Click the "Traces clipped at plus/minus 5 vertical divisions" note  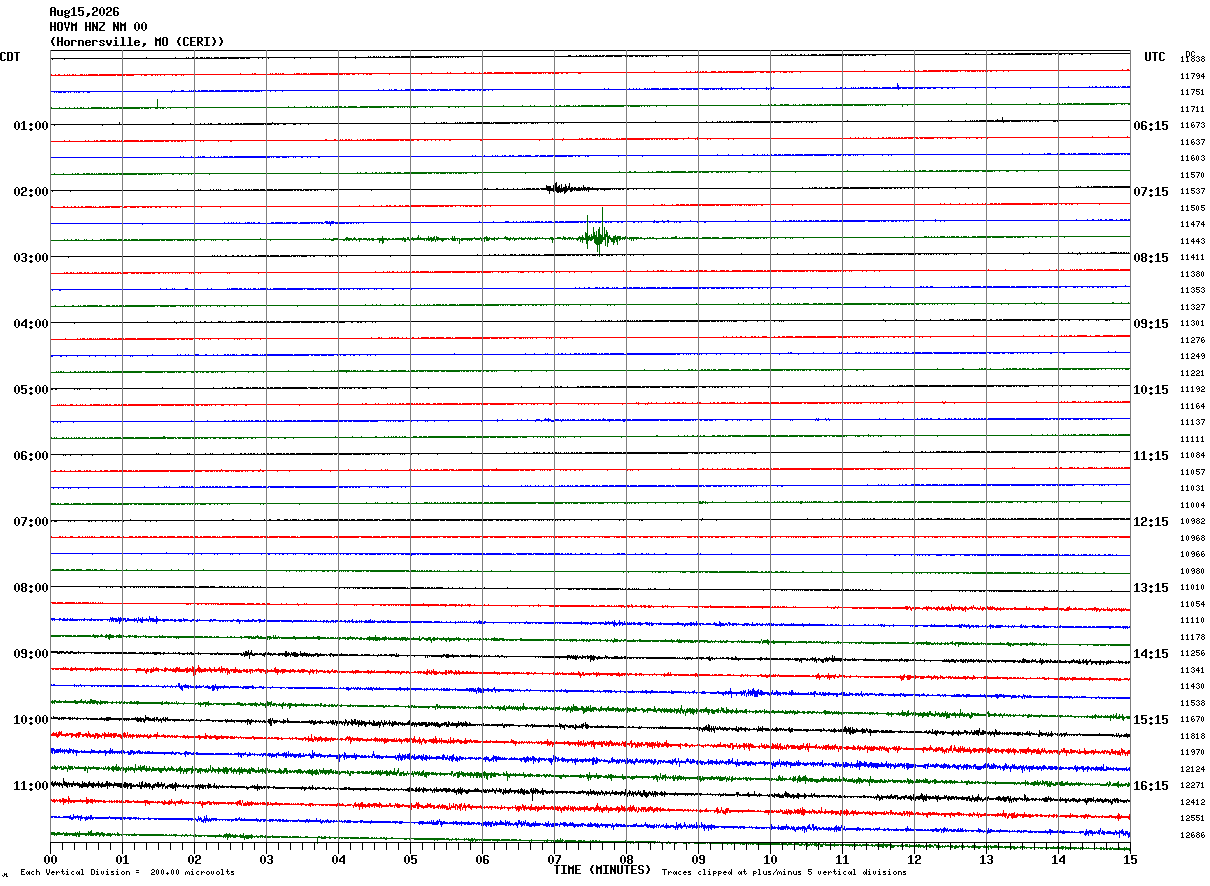[784, 872]
